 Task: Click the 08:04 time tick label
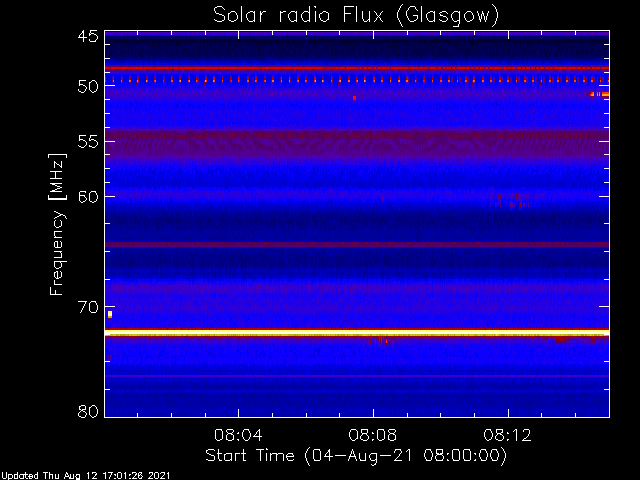pos(238,435)
